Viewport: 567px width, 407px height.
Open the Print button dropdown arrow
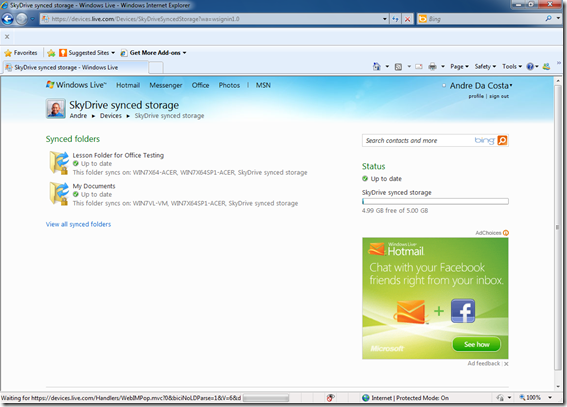coord(443,67)
